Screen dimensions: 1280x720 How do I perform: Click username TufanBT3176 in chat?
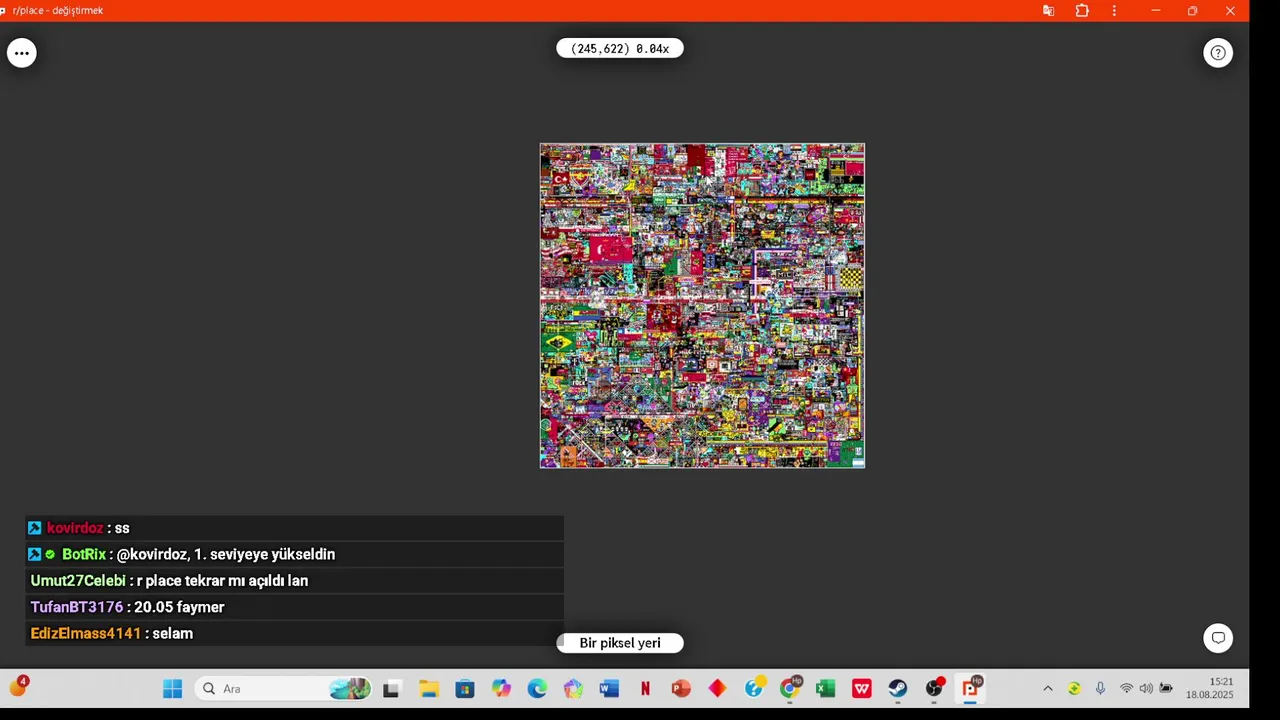77,607
